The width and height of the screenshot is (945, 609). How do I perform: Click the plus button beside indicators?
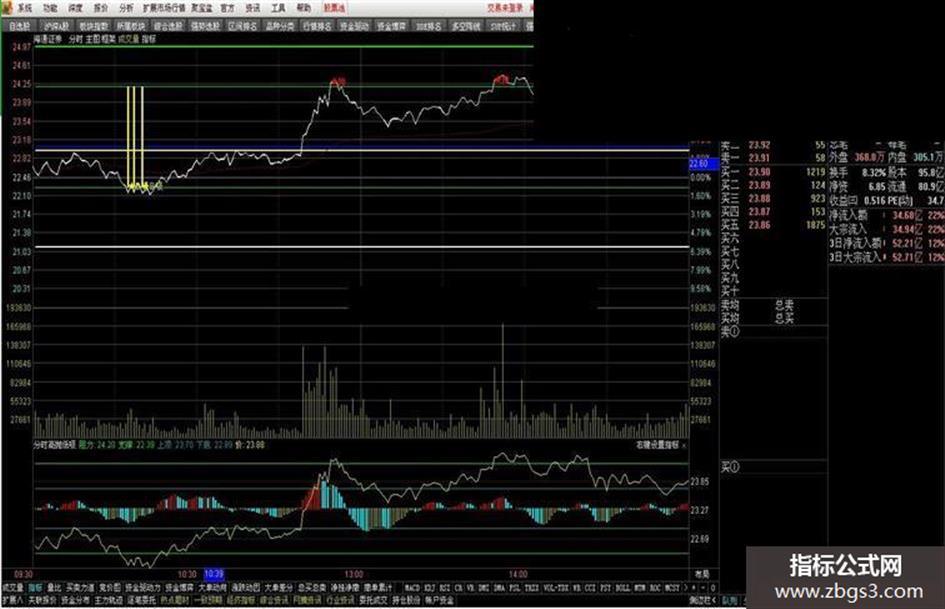click(x=694, y=588)
